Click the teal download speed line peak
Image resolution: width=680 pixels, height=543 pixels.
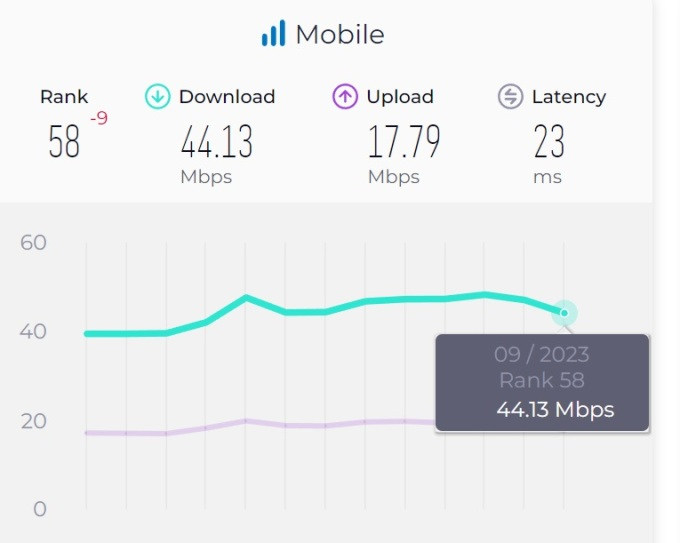(246, 297)
